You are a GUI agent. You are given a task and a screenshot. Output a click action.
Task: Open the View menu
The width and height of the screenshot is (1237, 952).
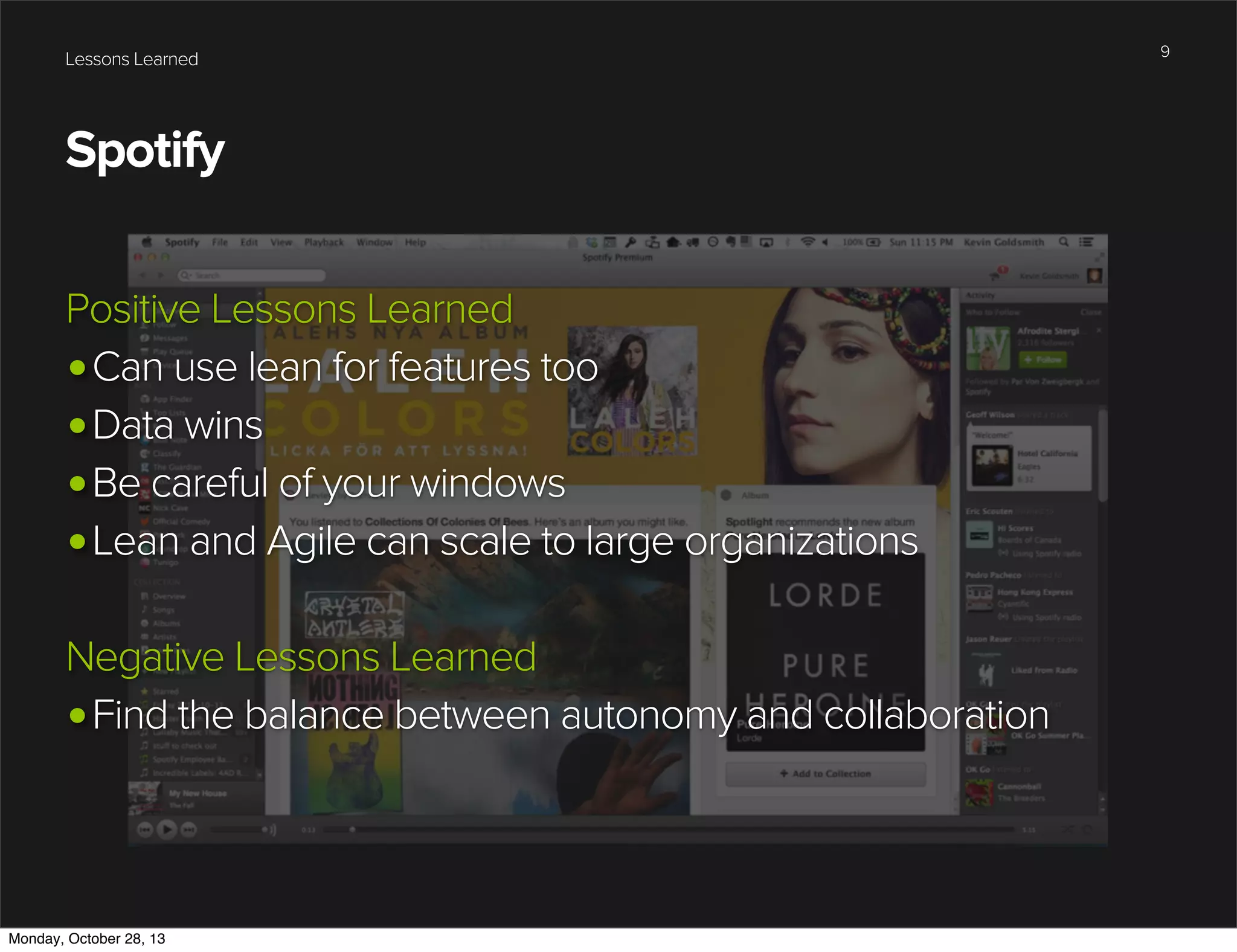pyautogui.click(x=281, y=242)
